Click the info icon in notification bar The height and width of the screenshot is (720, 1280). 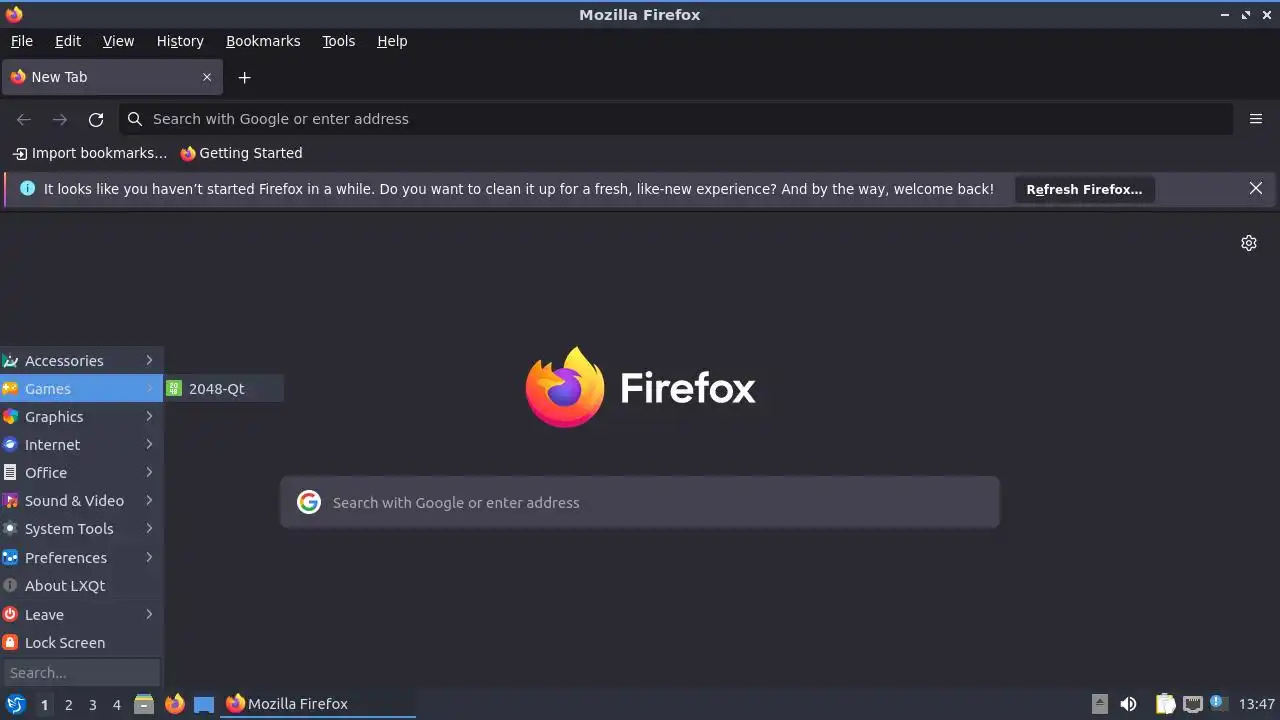pyautogui.click(x=27, y=188)
